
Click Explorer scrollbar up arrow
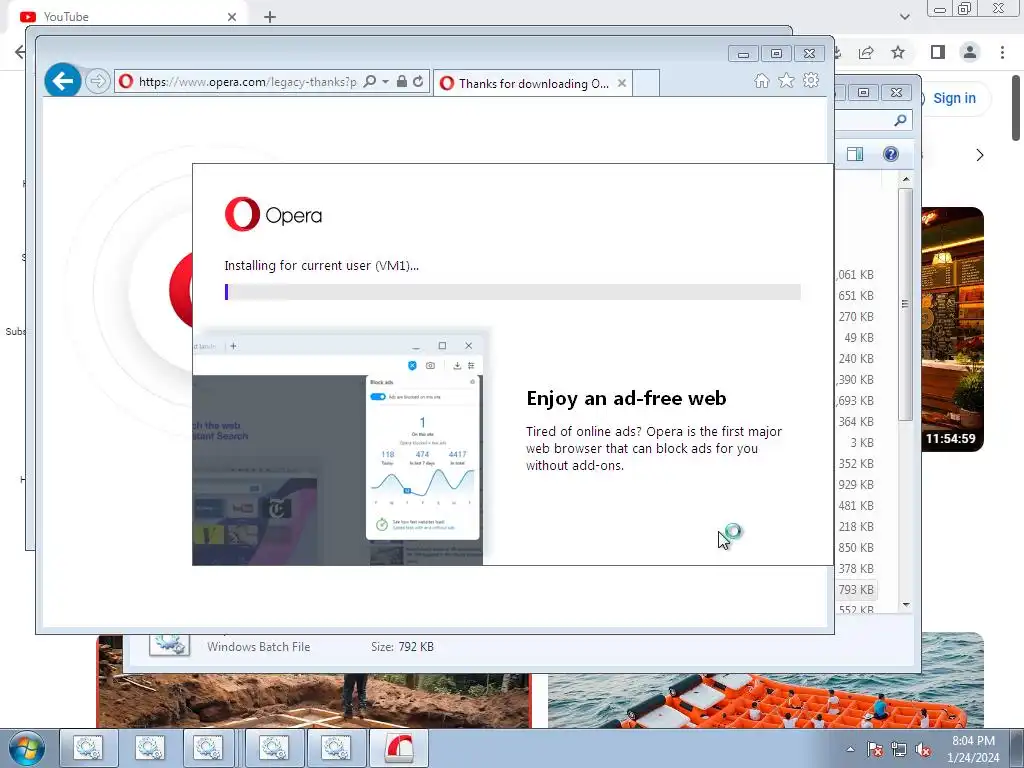(906, 179)
